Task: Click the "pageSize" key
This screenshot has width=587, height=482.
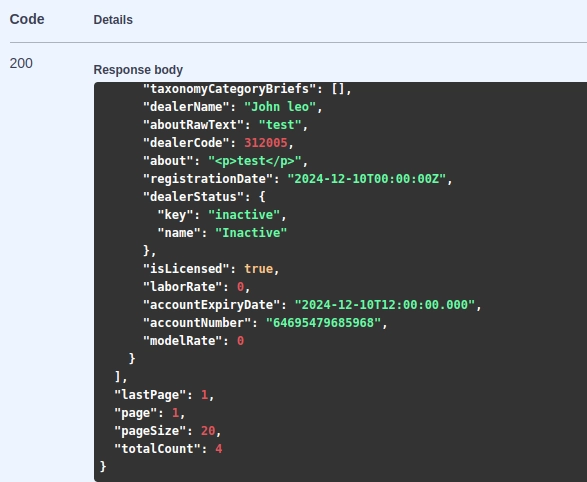Action: point(150,431)
